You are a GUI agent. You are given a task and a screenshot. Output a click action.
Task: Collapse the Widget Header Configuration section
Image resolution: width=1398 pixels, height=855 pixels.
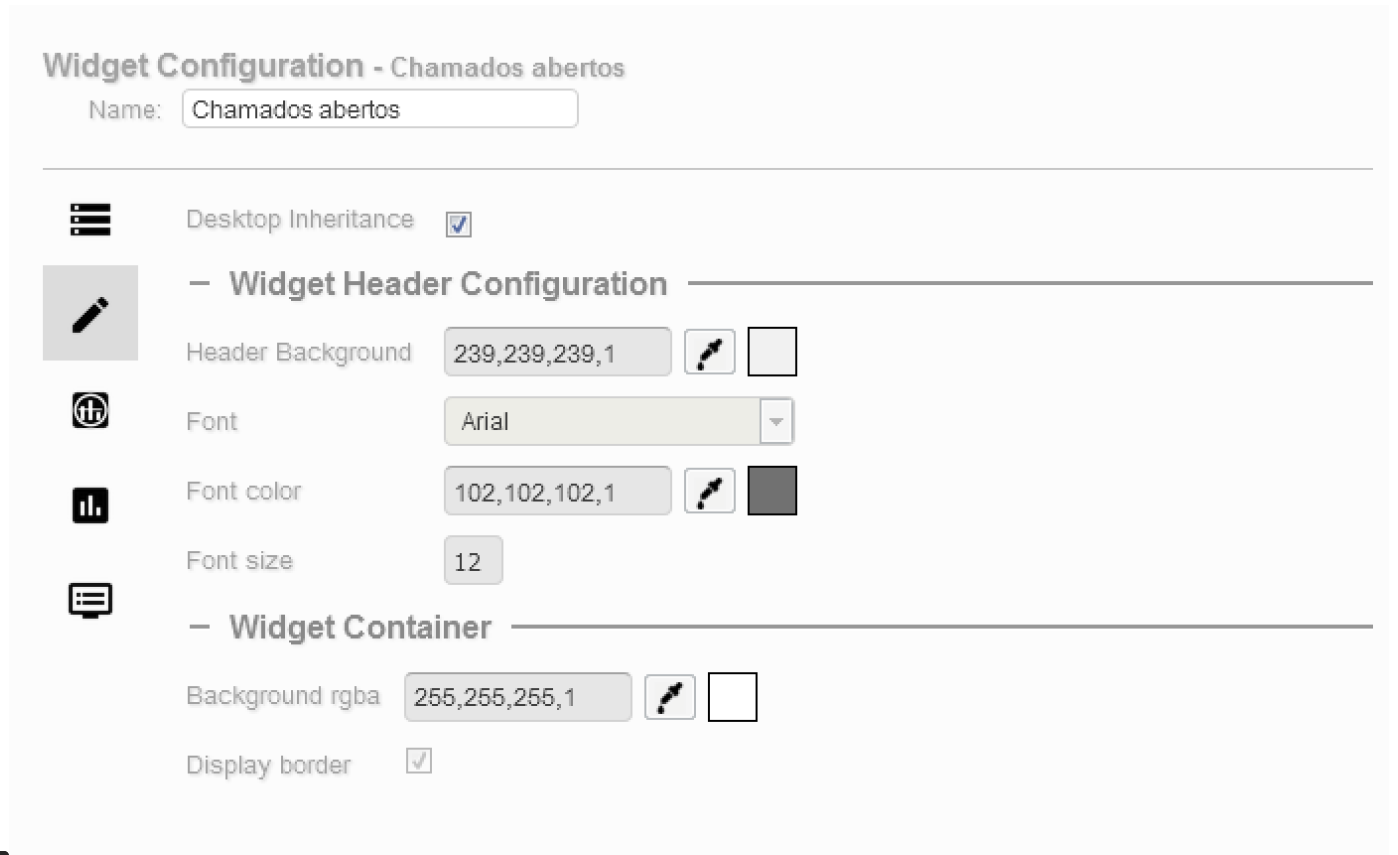200,283
